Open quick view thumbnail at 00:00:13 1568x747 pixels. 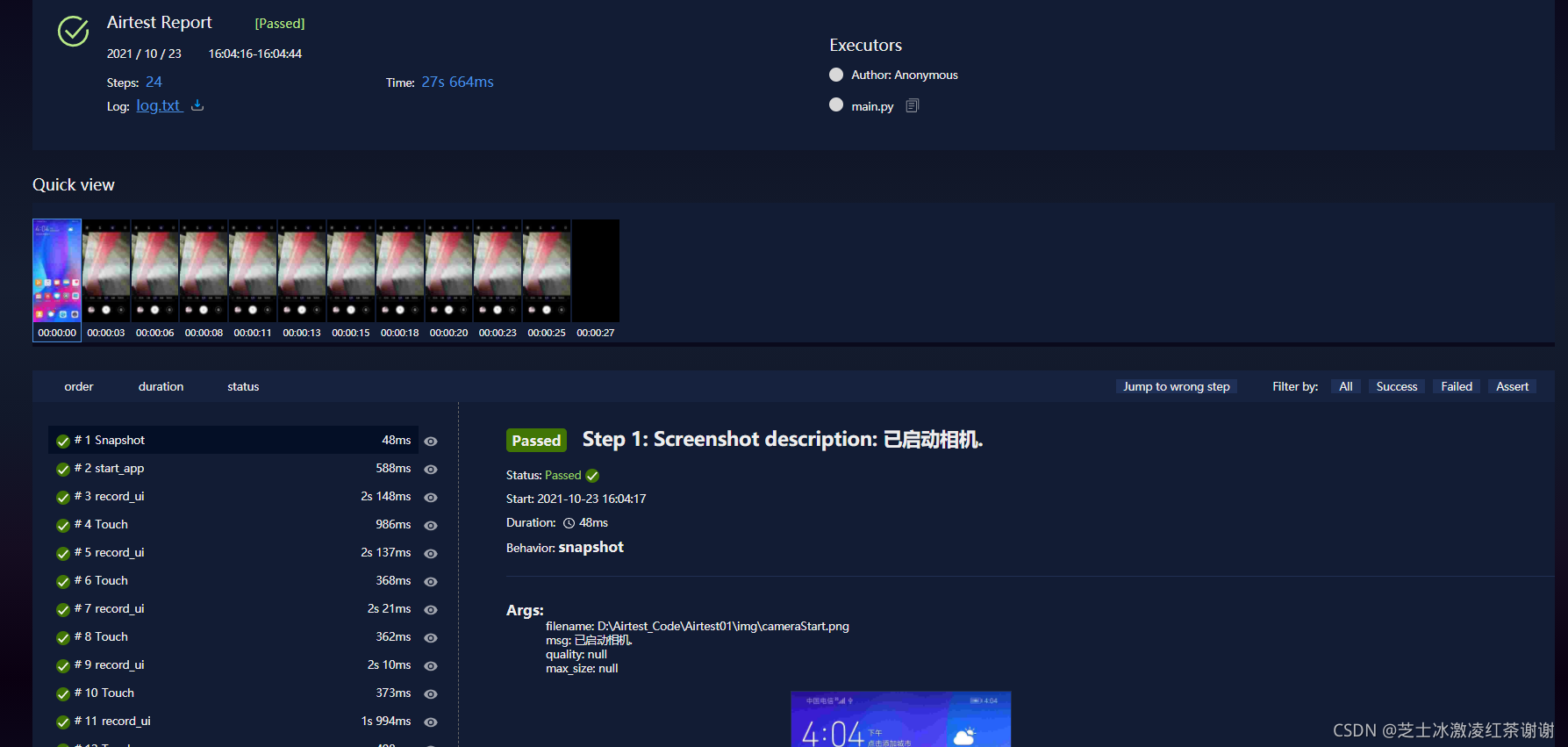[302, 270]
